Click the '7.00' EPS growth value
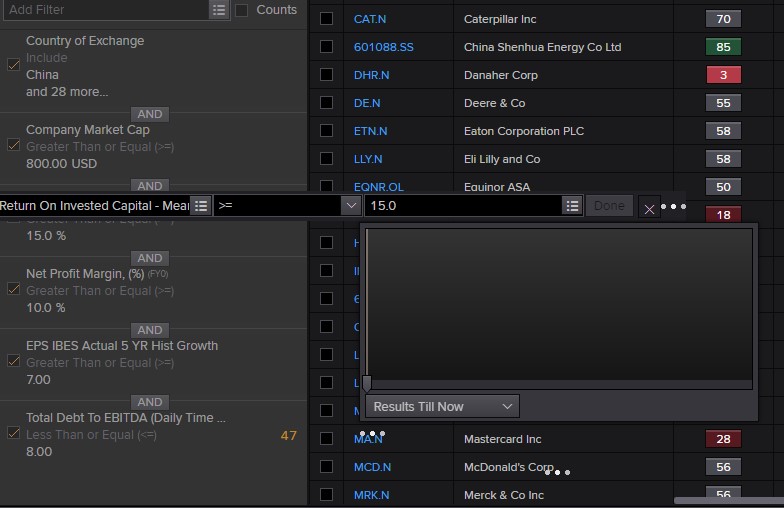Screen dimensions: 784x508 38,380
